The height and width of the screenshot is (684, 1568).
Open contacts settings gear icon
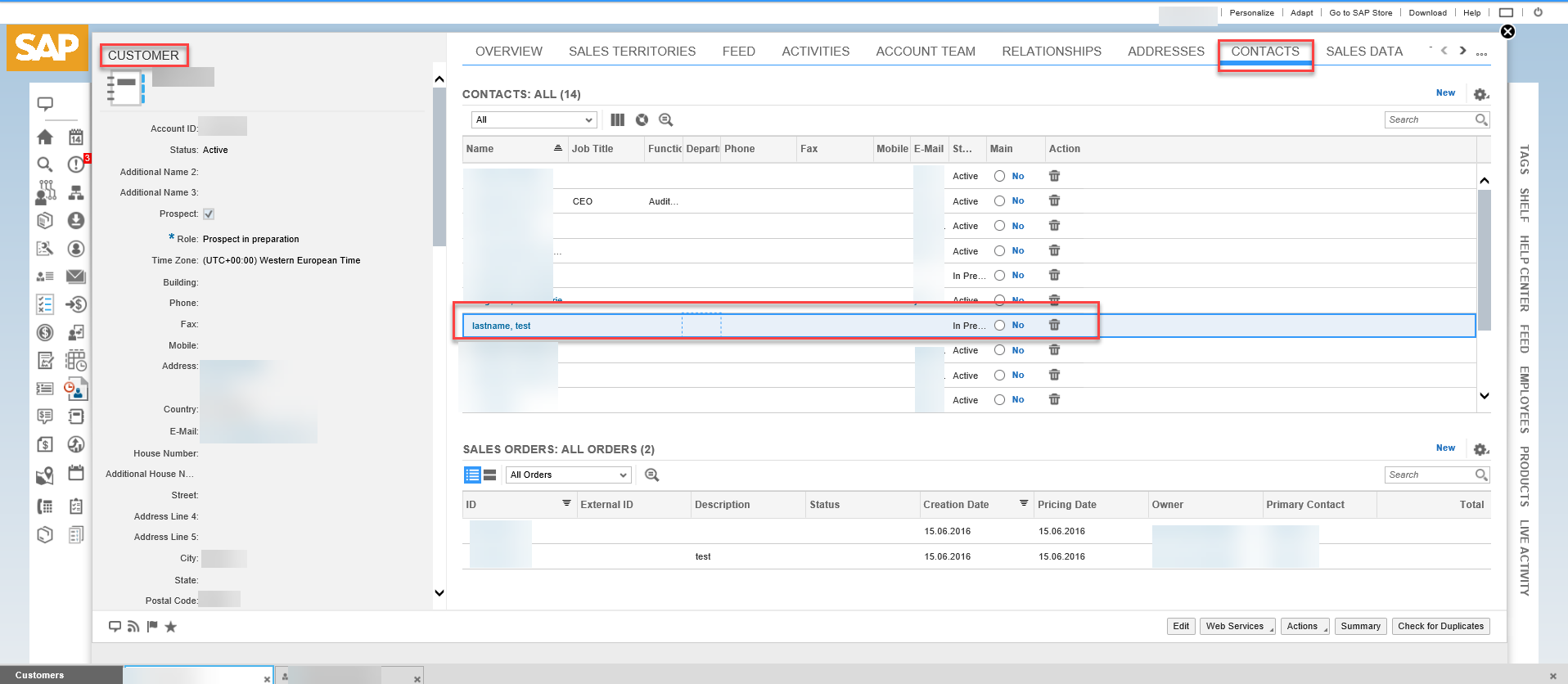[1480, 95]
